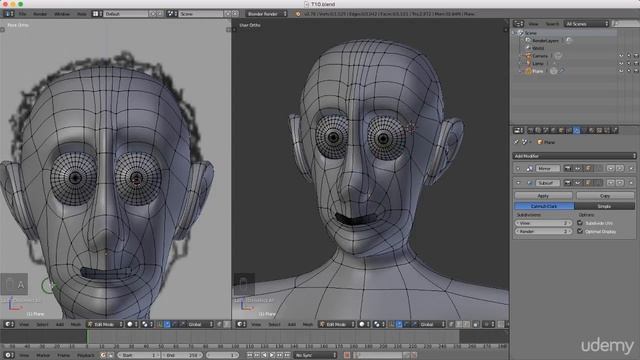Move the Subsurf modifier up

click(x=611, y=182)
